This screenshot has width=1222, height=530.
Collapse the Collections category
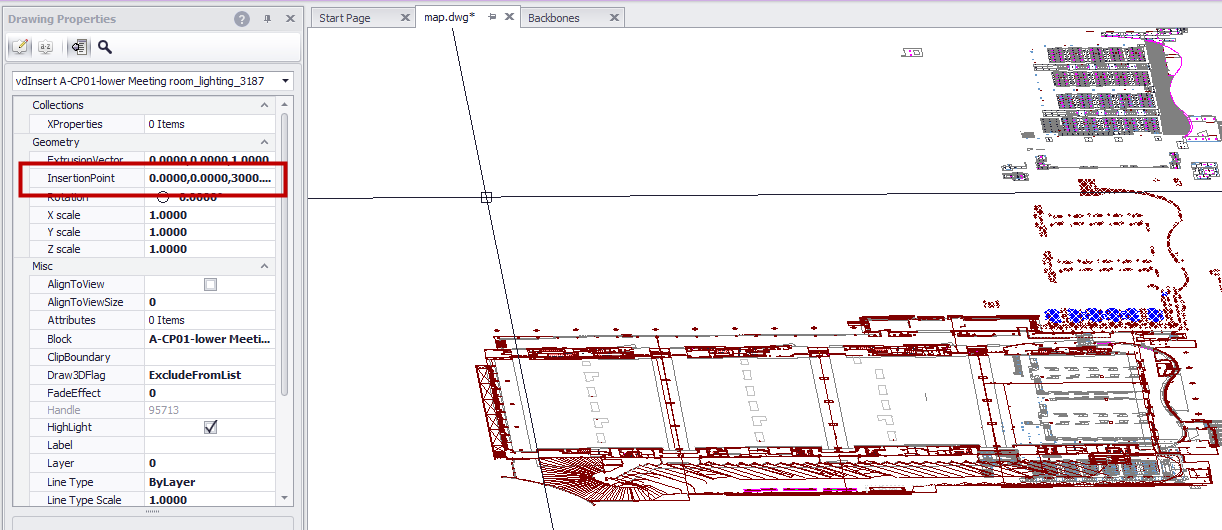[x=265, y=105]
